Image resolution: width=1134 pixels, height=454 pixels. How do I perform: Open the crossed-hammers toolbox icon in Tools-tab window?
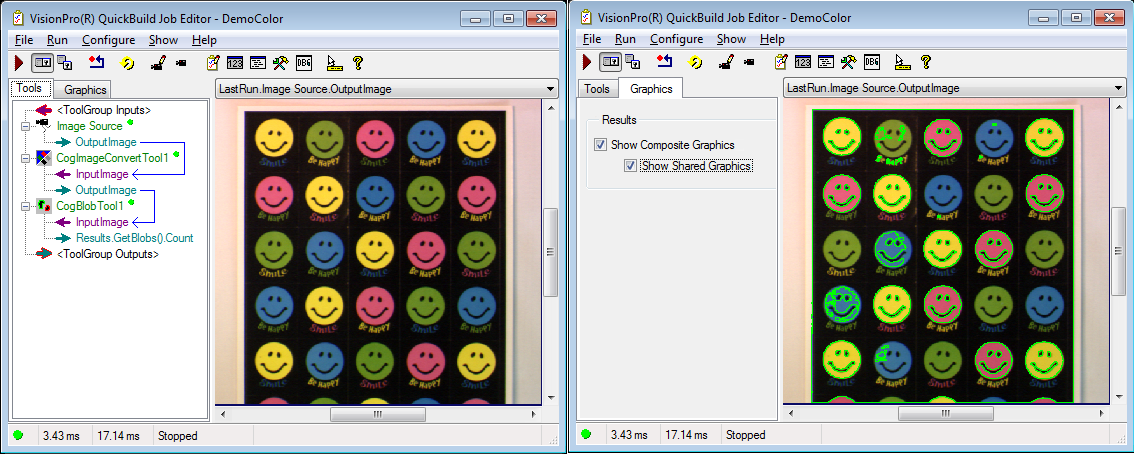click(x=281, y=63)
